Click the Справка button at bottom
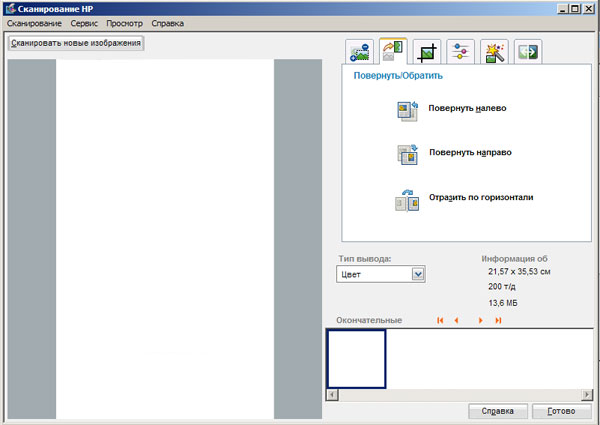The image size is (600, 425). tap(497, 411)
